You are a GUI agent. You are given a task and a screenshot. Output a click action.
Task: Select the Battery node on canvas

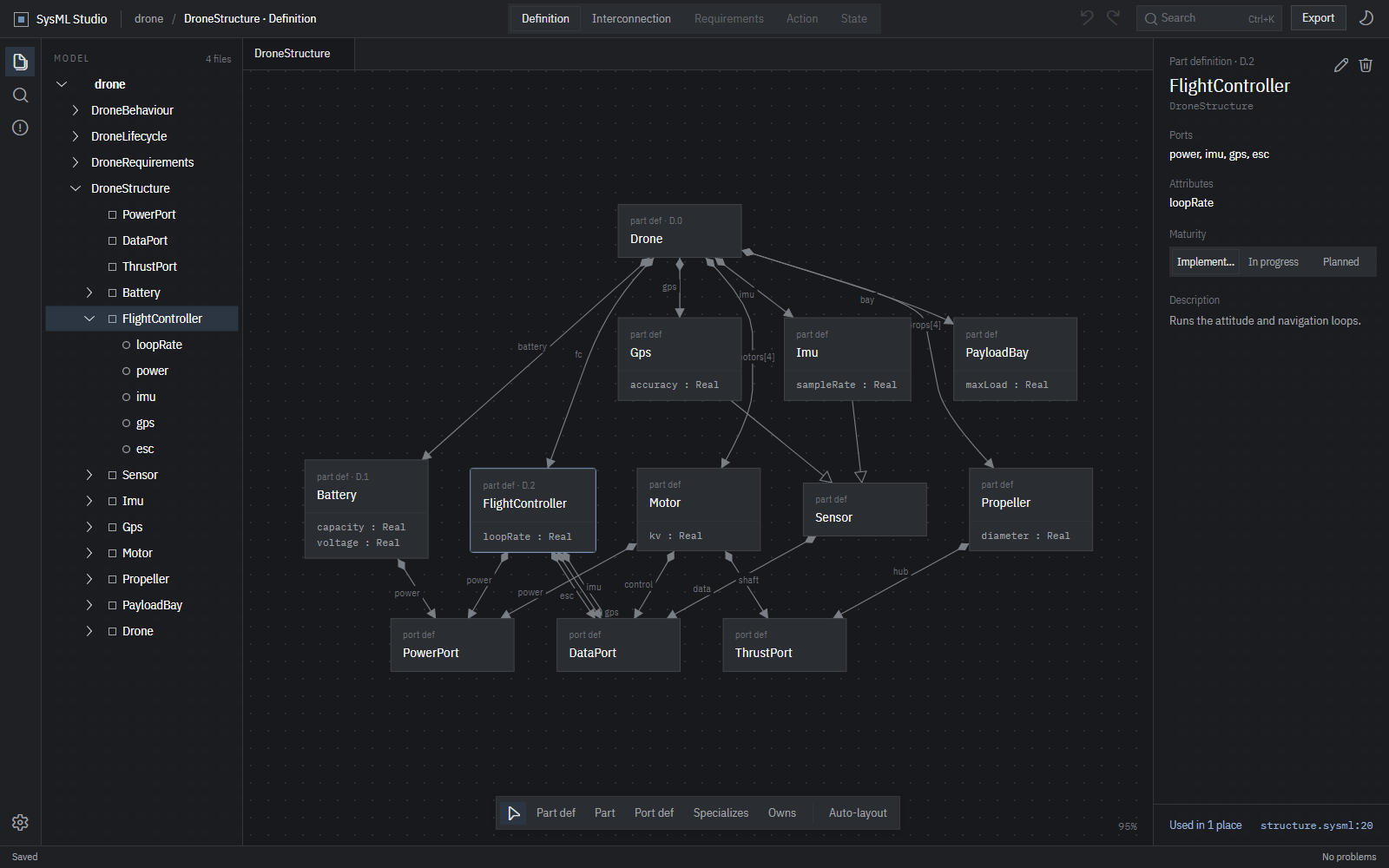[366, 510]
